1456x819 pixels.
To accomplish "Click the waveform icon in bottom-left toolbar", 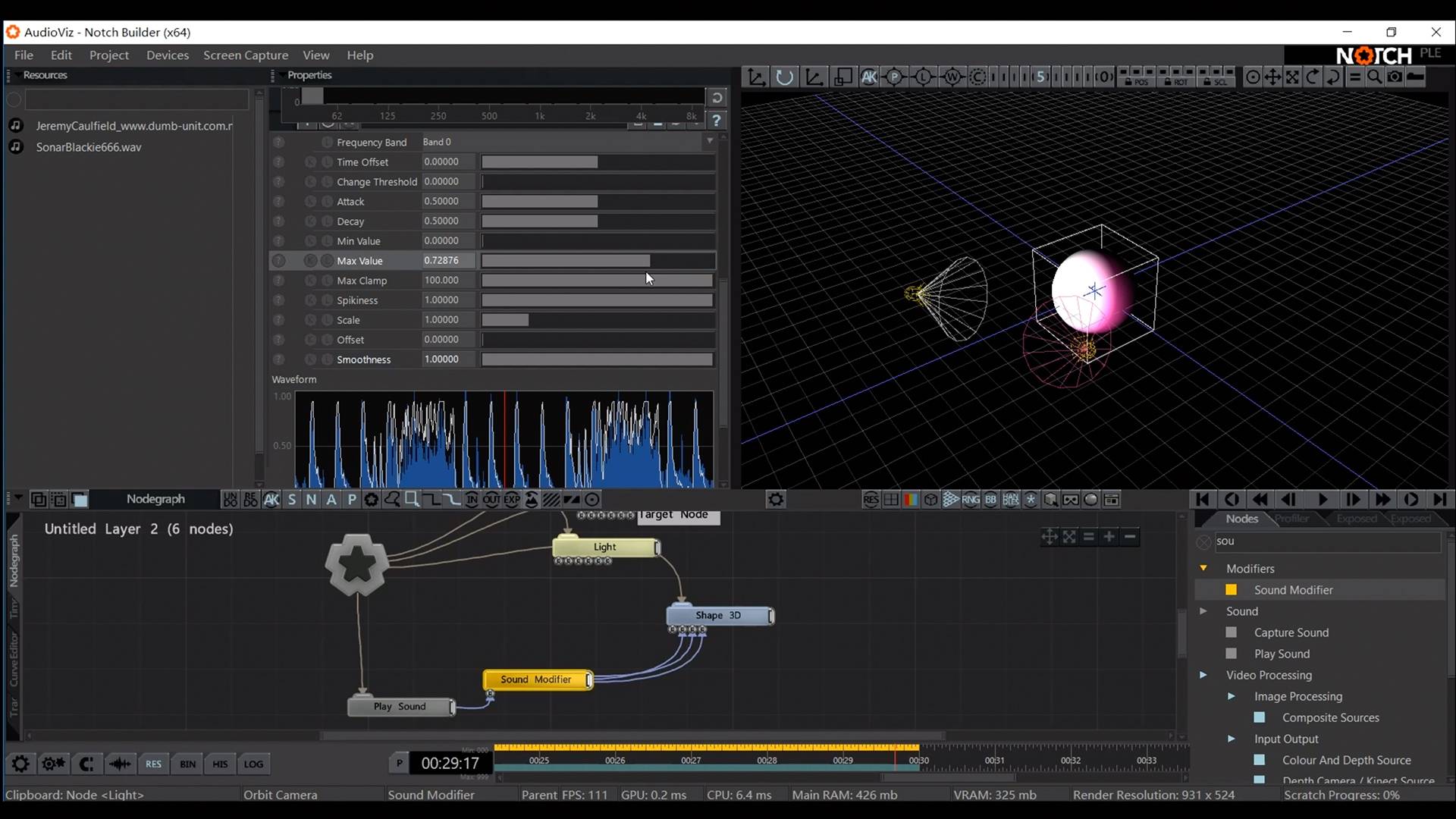I will pos(119,764).
